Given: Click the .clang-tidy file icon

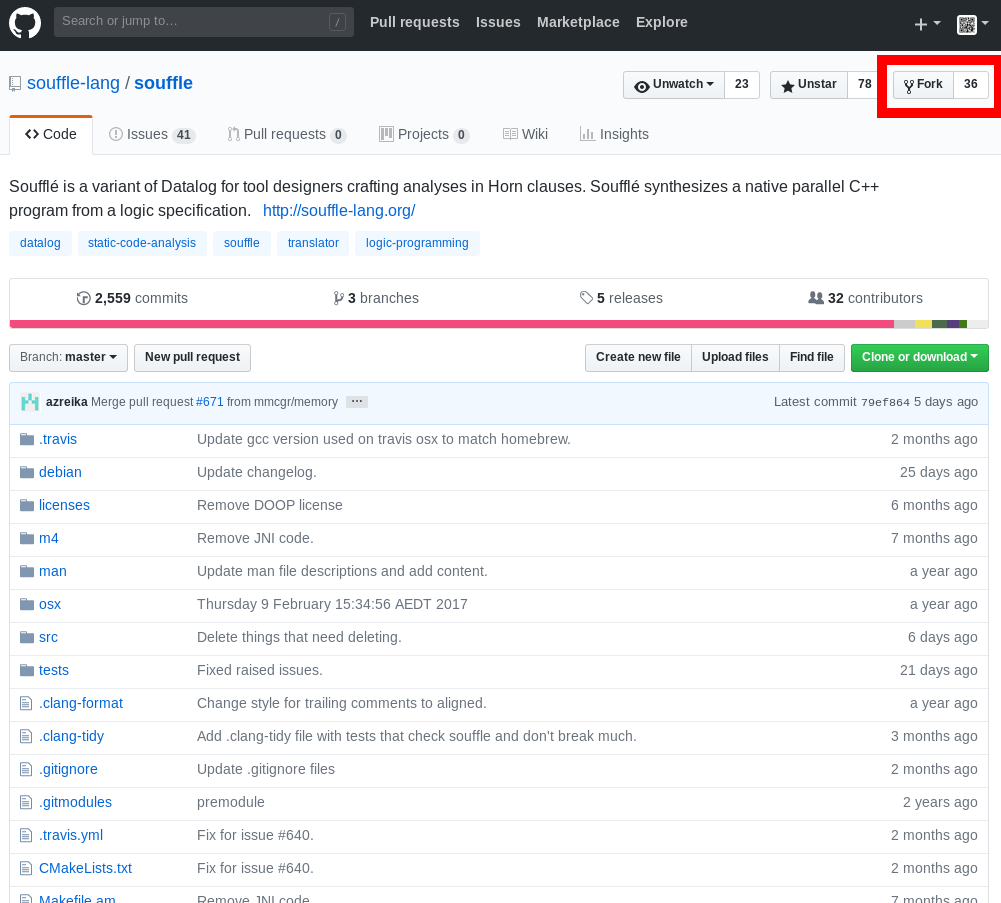Looking at the screenshot, I should pyautogui.click(x=26, y=736).
